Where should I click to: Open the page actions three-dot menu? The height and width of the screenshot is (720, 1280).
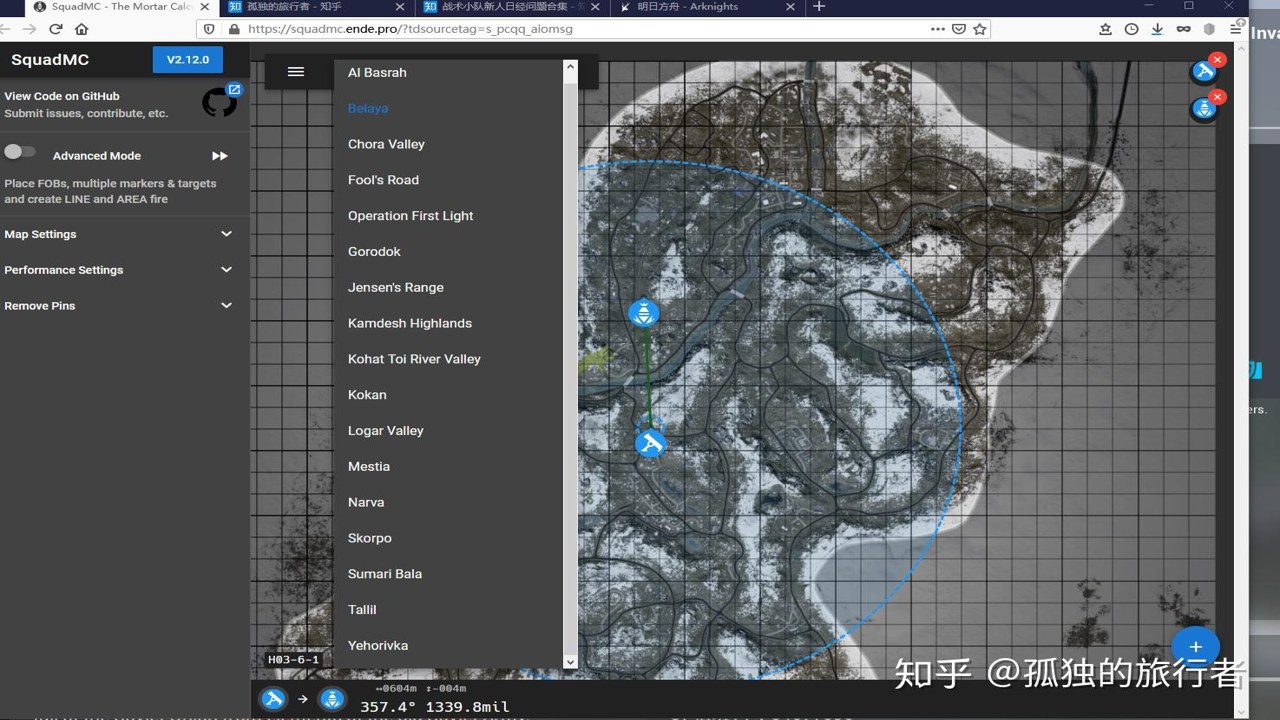(937, 29)
